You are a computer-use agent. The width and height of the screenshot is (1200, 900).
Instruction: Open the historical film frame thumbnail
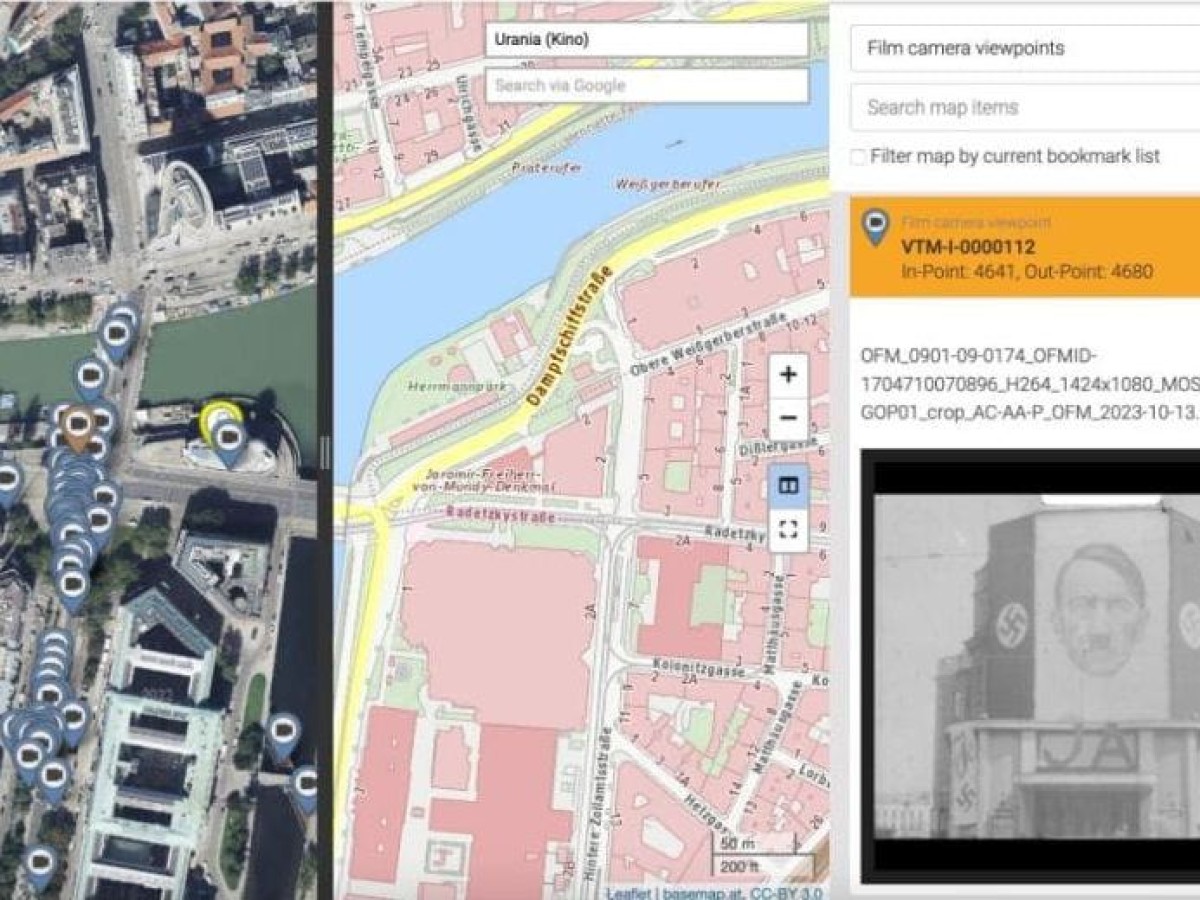(x=1035, y=665)
